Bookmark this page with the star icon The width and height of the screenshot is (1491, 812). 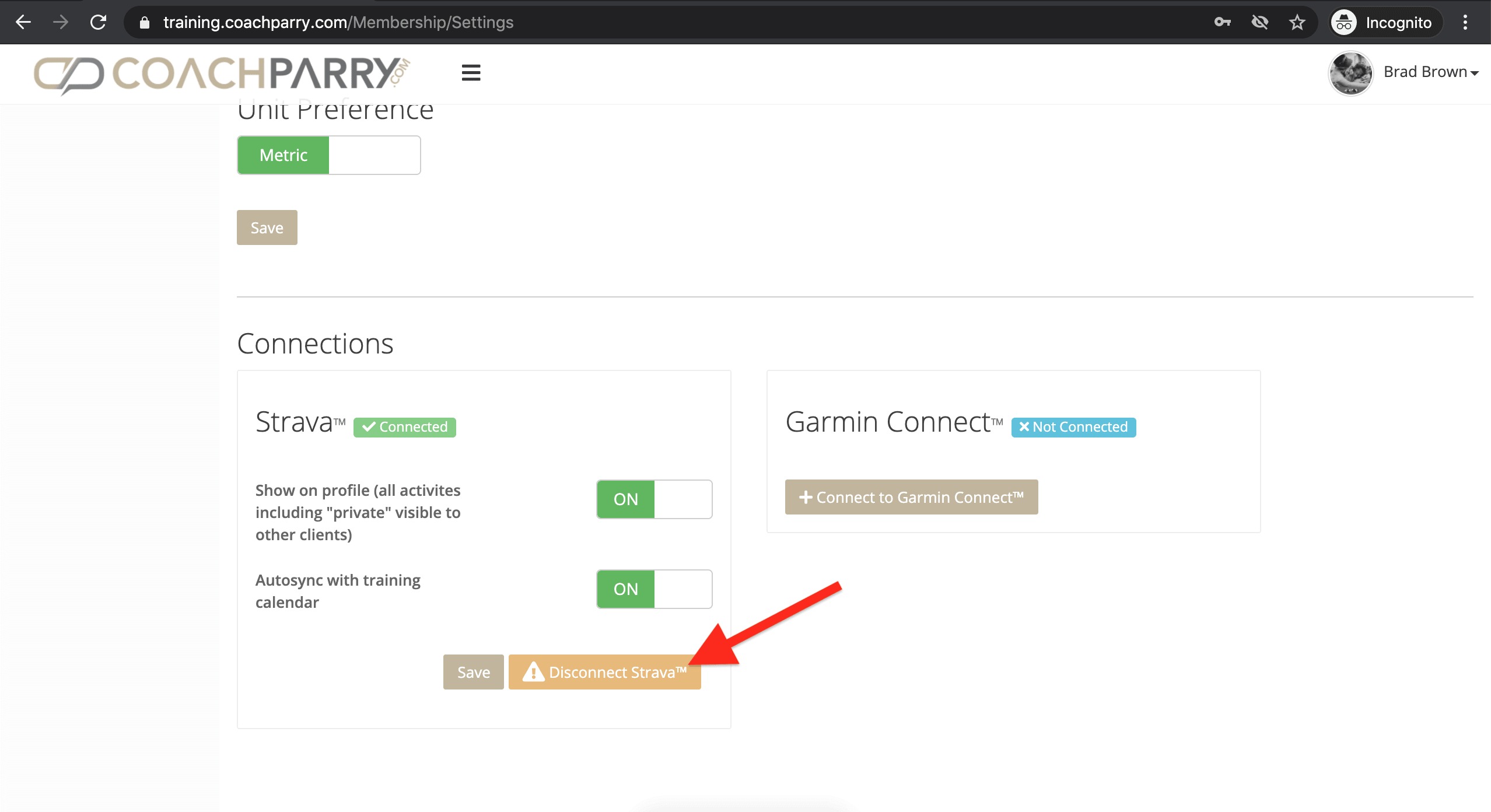[1297, 22]
